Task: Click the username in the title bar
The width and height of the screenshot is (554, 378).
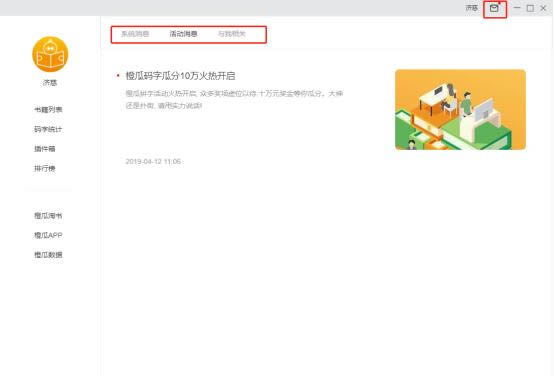Action: tap(472, 8)
